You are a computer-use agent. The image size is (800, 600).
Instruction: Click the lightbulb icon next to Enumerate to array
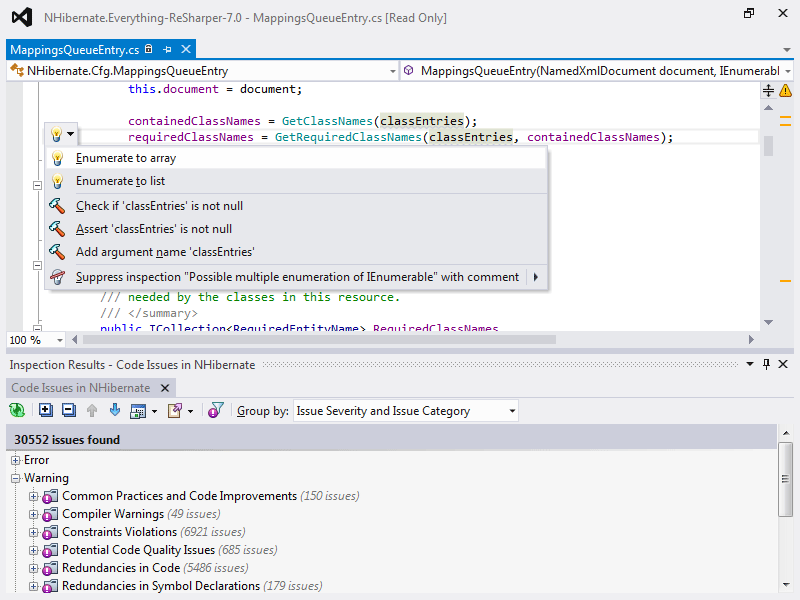[x=58, y=158]
